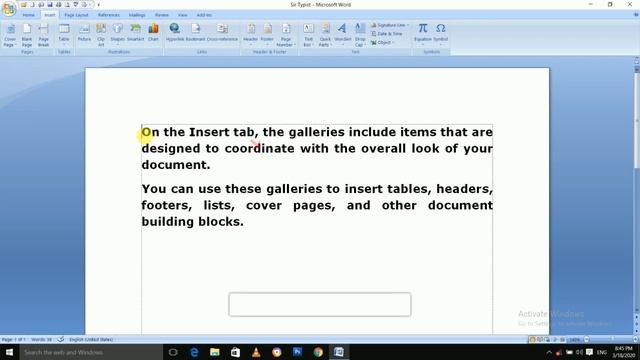Insert a Cross-reference
This screenshot has height=360, width=640.
[x=222, y=33]
